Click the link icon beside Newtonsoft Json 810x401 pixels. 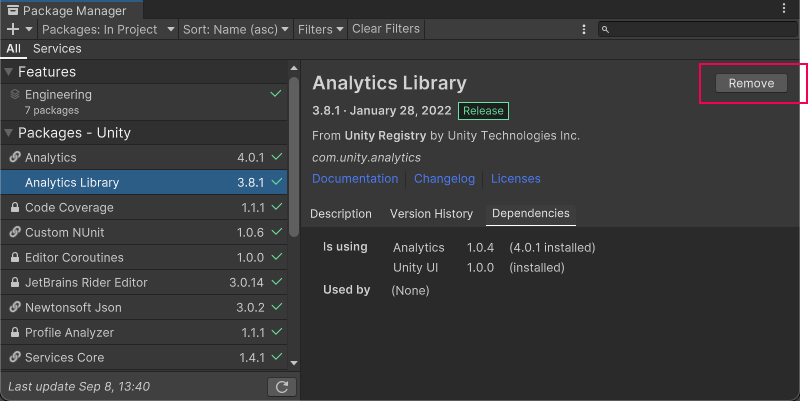coord(15,308)
